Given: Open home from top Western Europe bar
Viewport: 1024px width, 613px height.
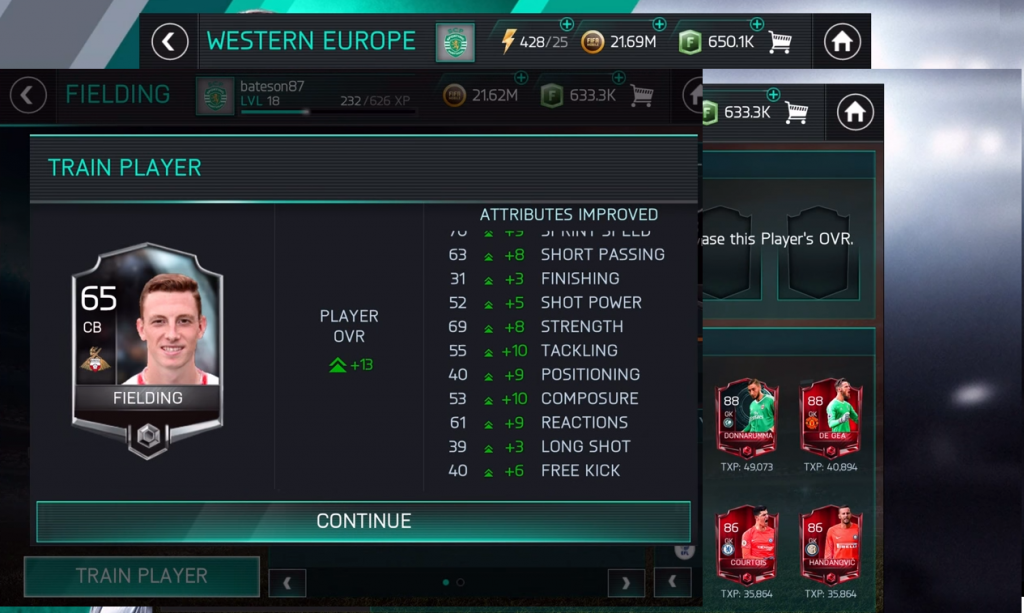Looking at the screenshot, I should click(842, 42).
